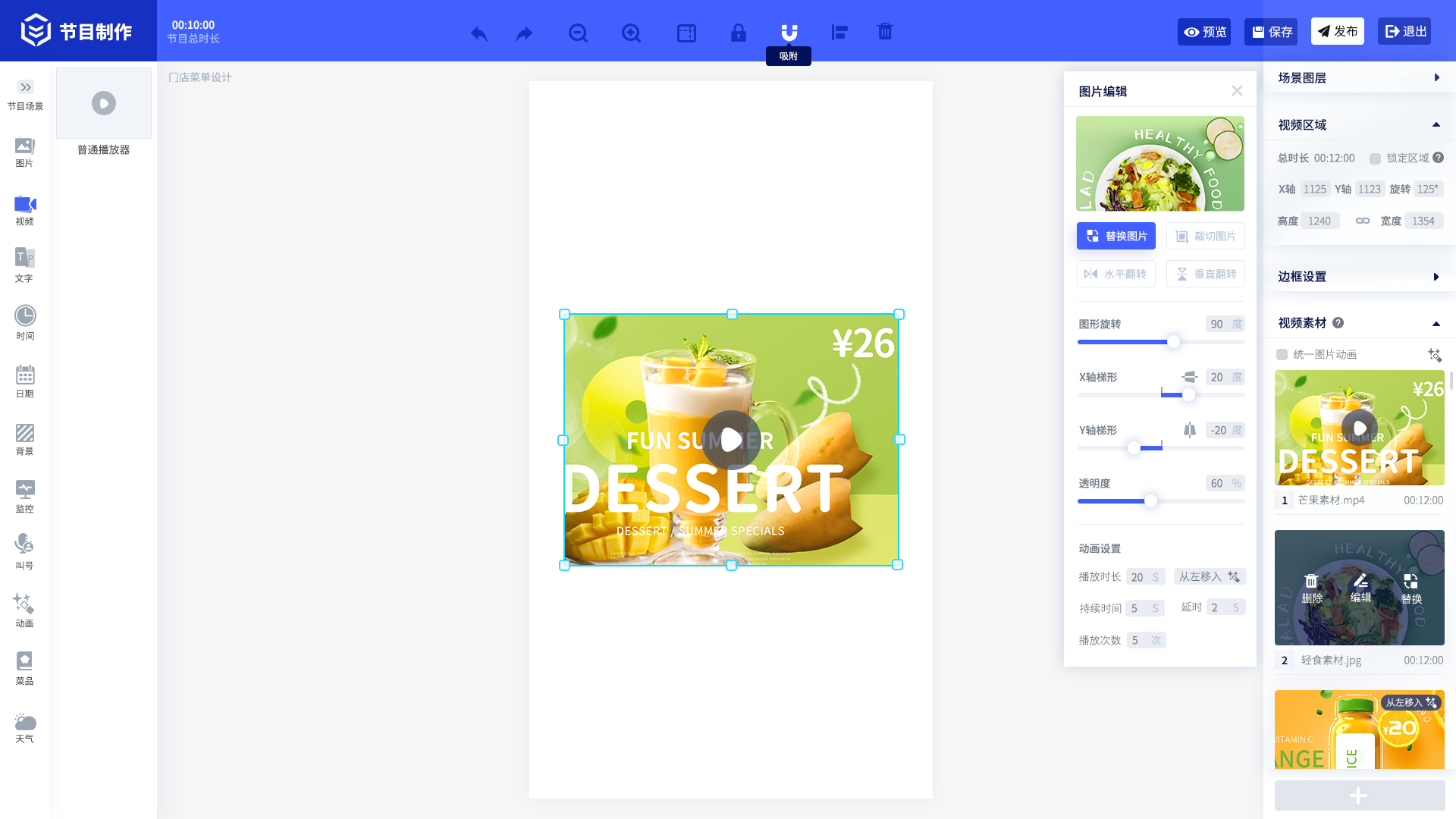The width and height of the screenshot is (1456, 819).
Task: Open the 从左移入 animation dropdown
Action: (x=1210, y=576)
